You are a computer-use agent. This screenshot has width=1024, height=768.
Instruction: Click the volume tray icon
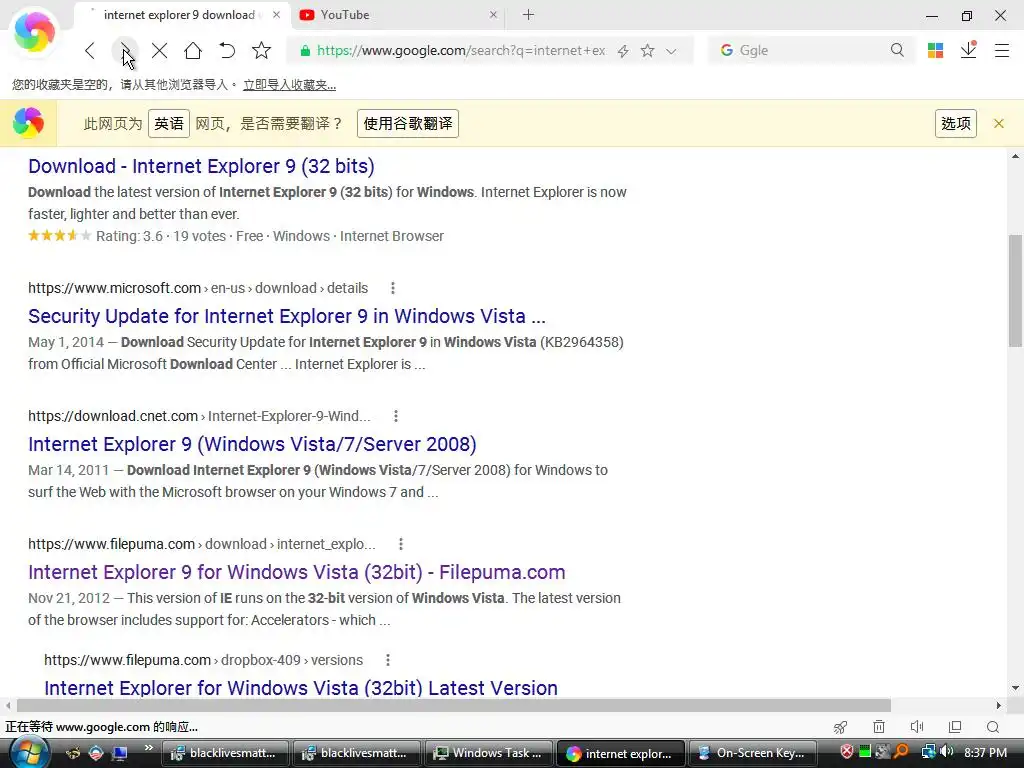947,752
